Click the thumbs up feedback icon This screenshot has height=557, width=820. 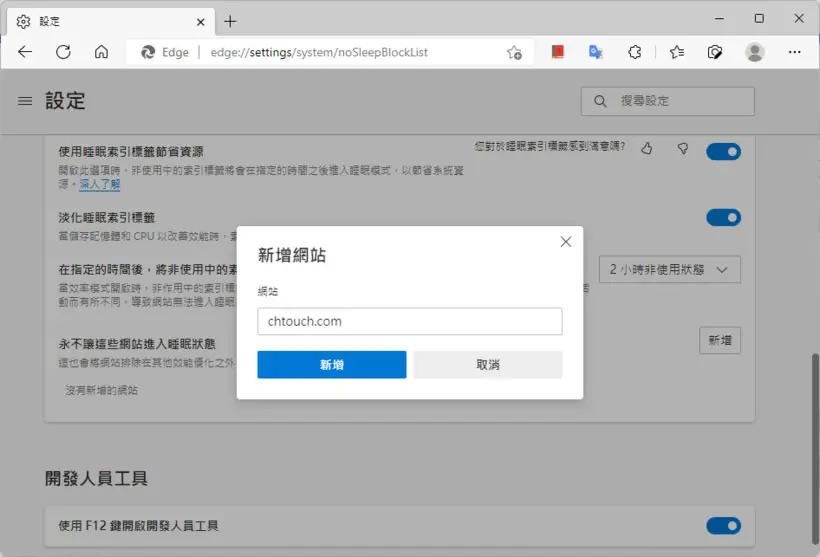[647, 149]
